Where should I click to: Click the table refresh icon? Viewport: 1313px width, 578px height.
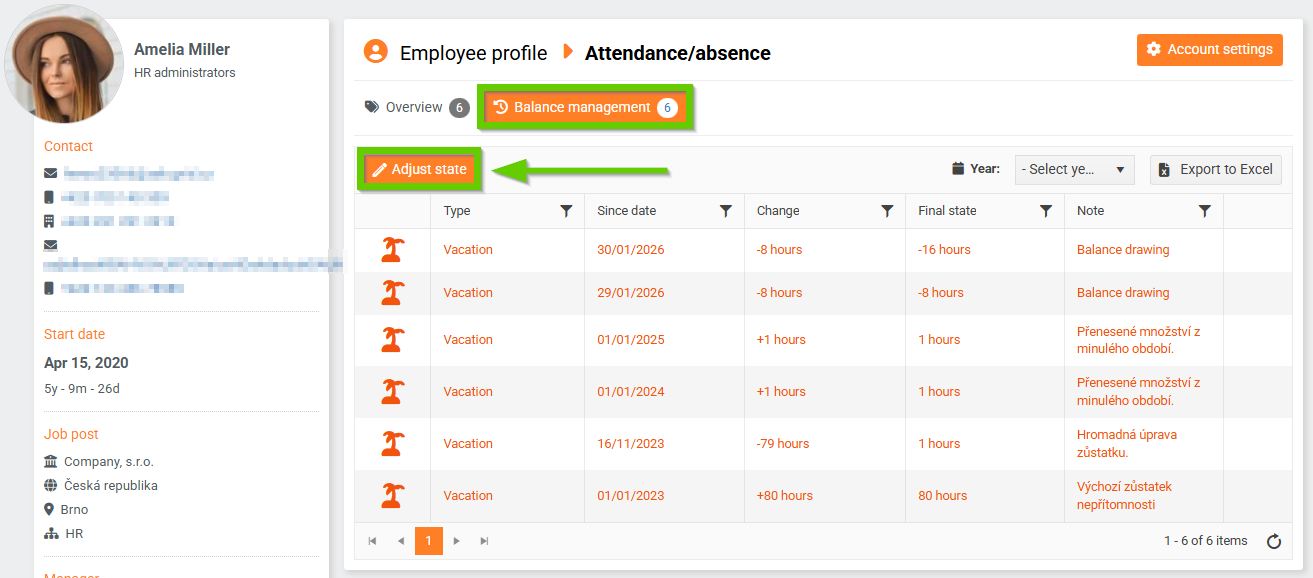point(1274,542)
